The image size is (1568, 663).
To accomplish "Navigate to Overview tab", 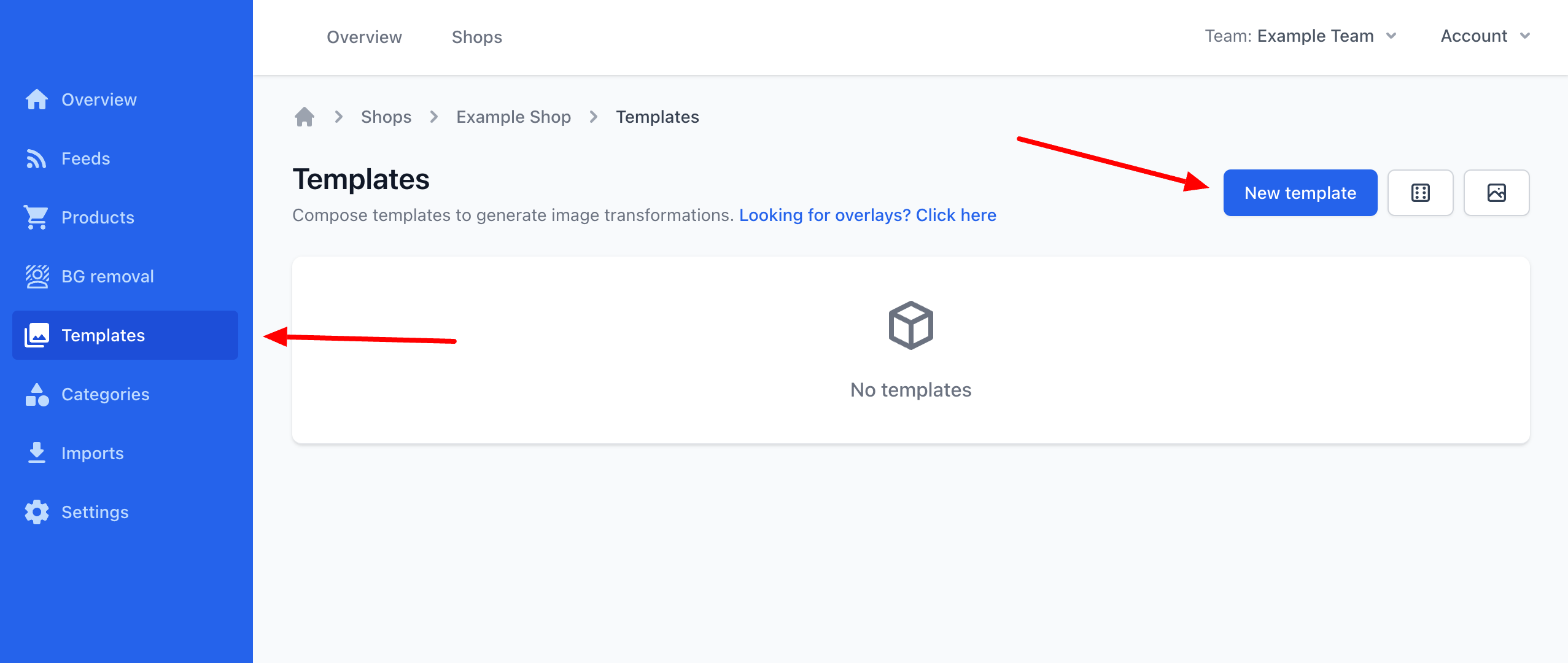I will click(364, 37).
